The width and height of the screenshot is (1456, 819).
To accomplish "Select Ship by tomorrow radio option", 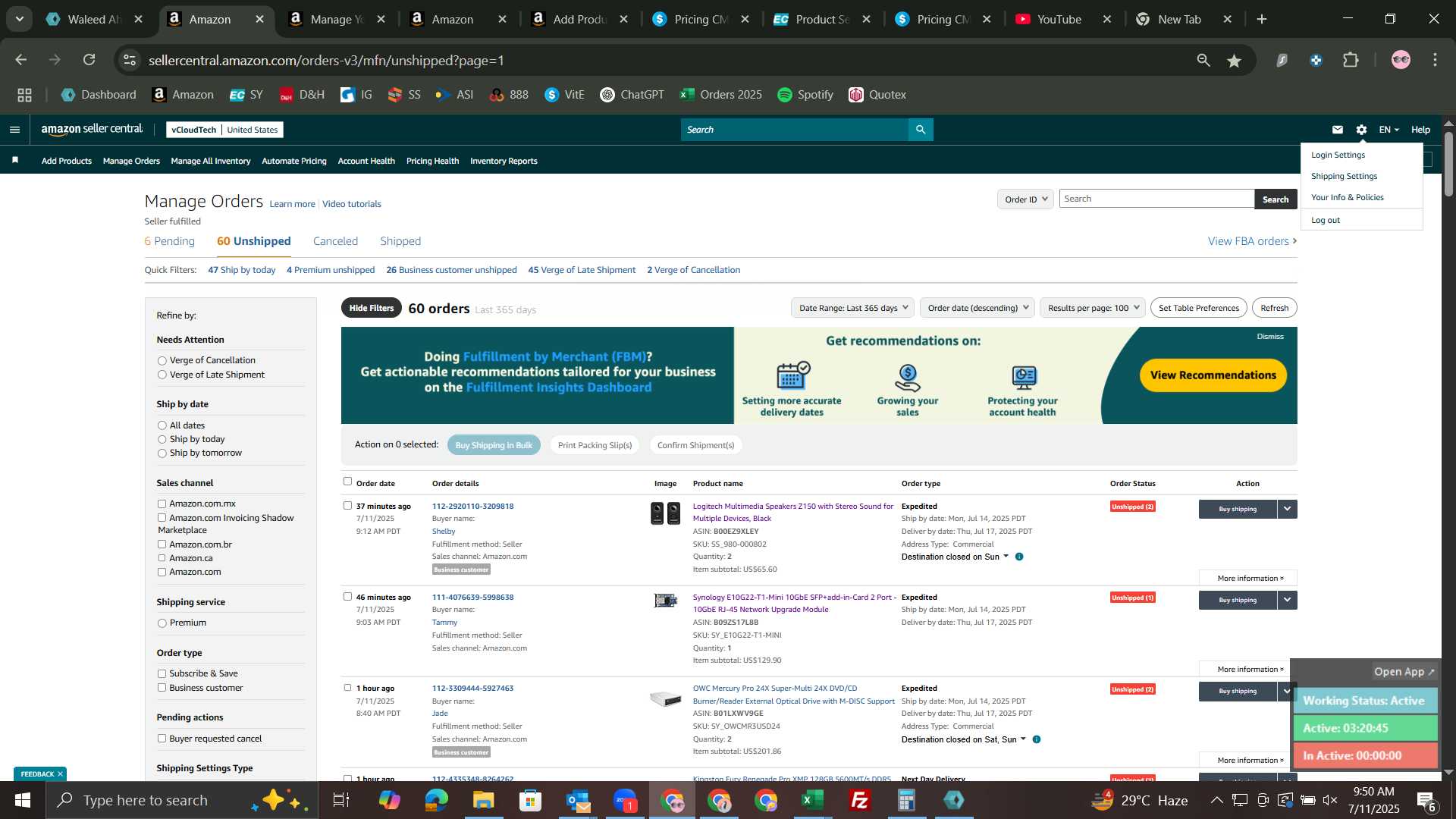I will point(162,453).
